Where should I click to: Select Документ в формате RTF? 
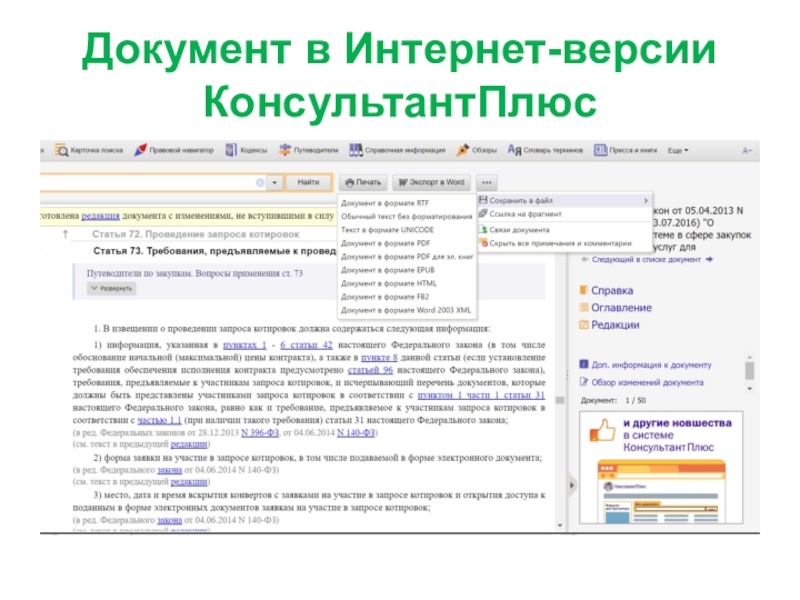coord(385,203)
